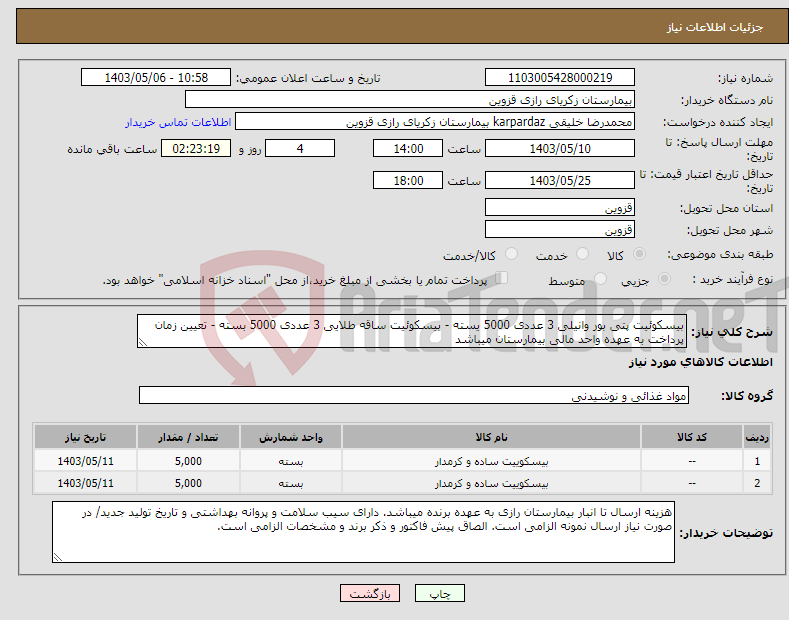The height and width of the screenshot is (620, 789).
Task: Click the شماره نیاز label
Action: 745,78
